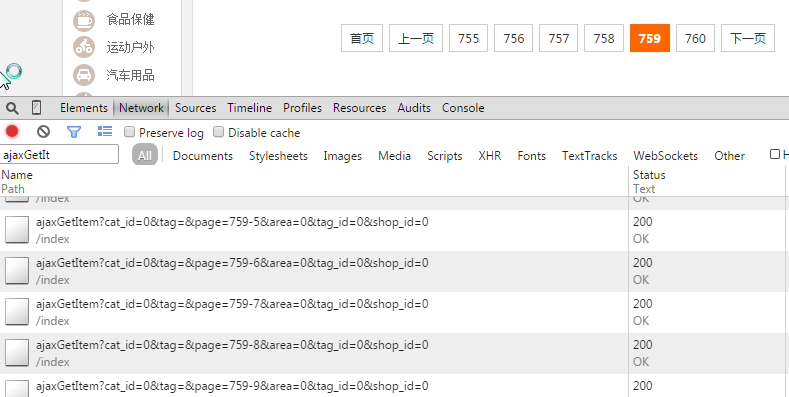This screenshot has height=397, width=789.
Task: Select the ajaxGetItem page=759-8 request
Action: (232, 345)
